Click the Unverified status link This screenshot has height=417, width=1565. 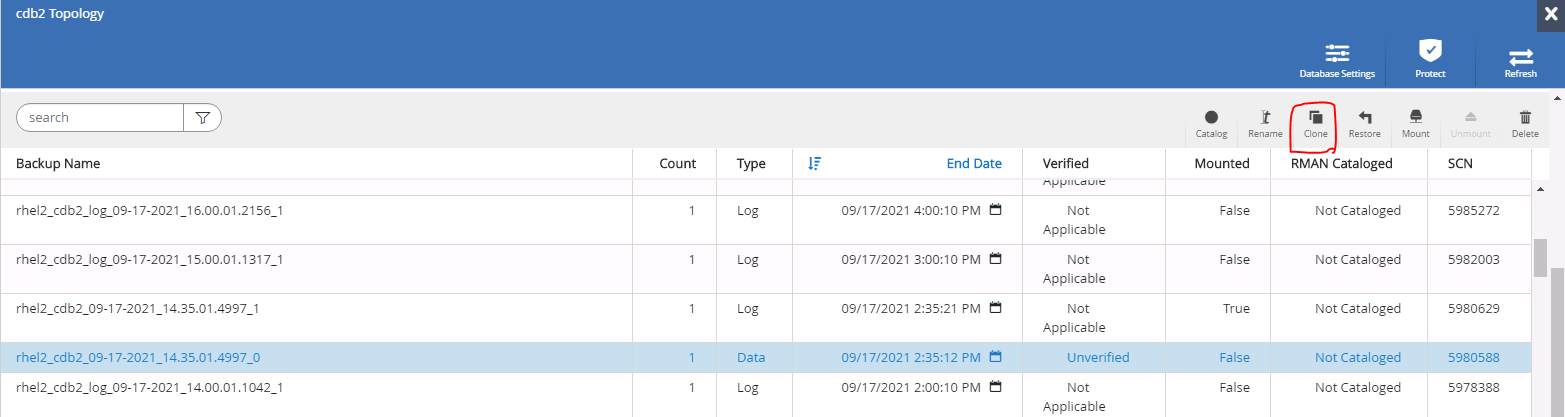(1097, 357)
